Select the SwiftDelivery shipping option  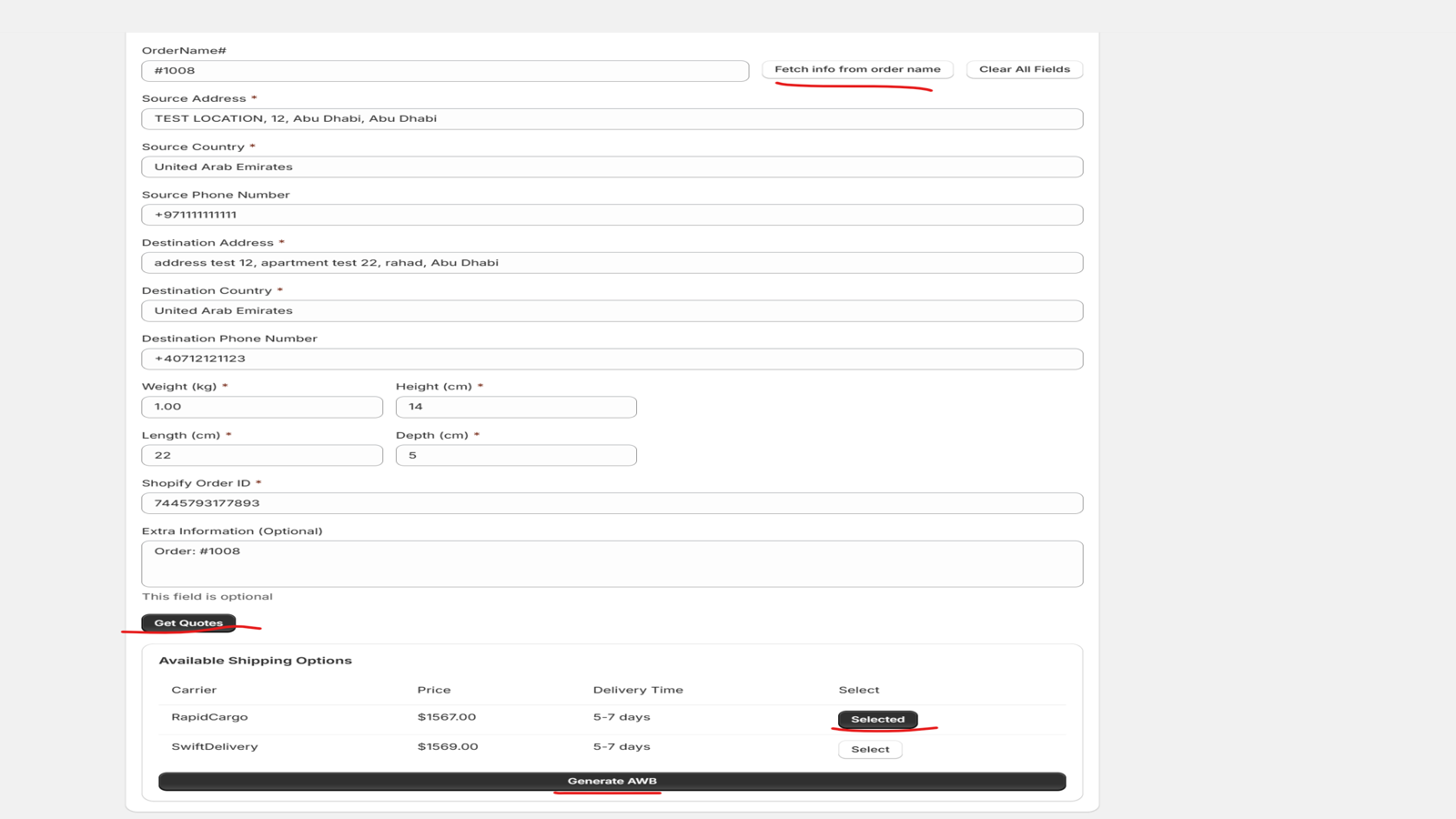click(870, 749)
